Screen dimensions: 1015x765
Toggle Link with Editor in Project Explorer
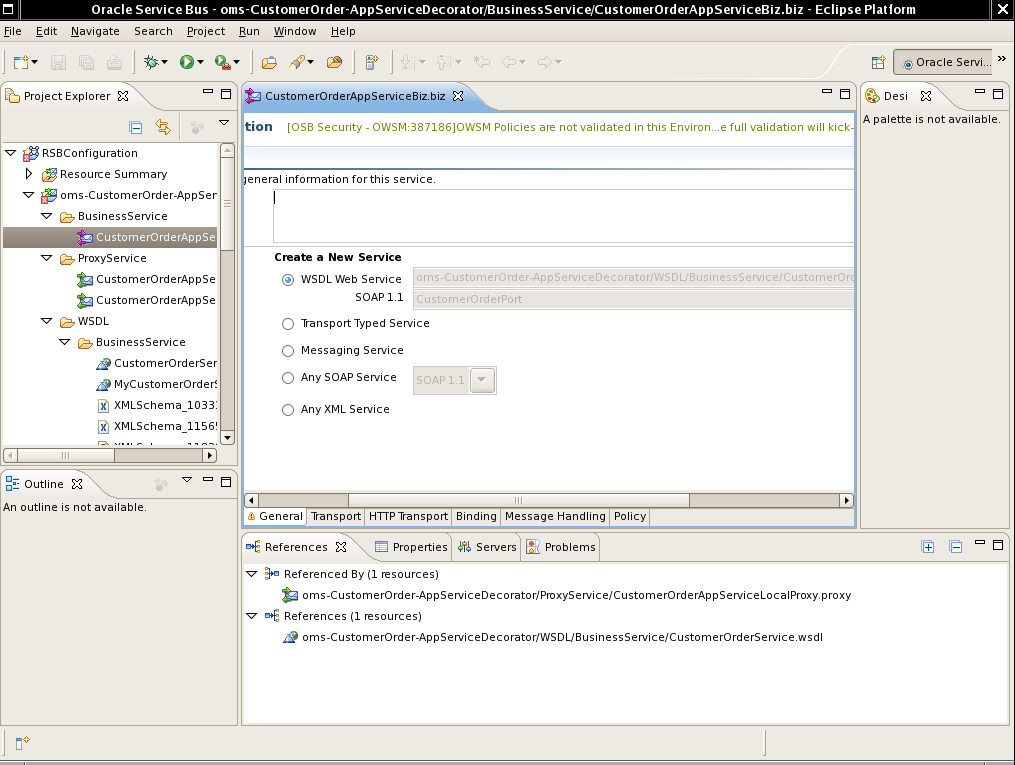163,128
